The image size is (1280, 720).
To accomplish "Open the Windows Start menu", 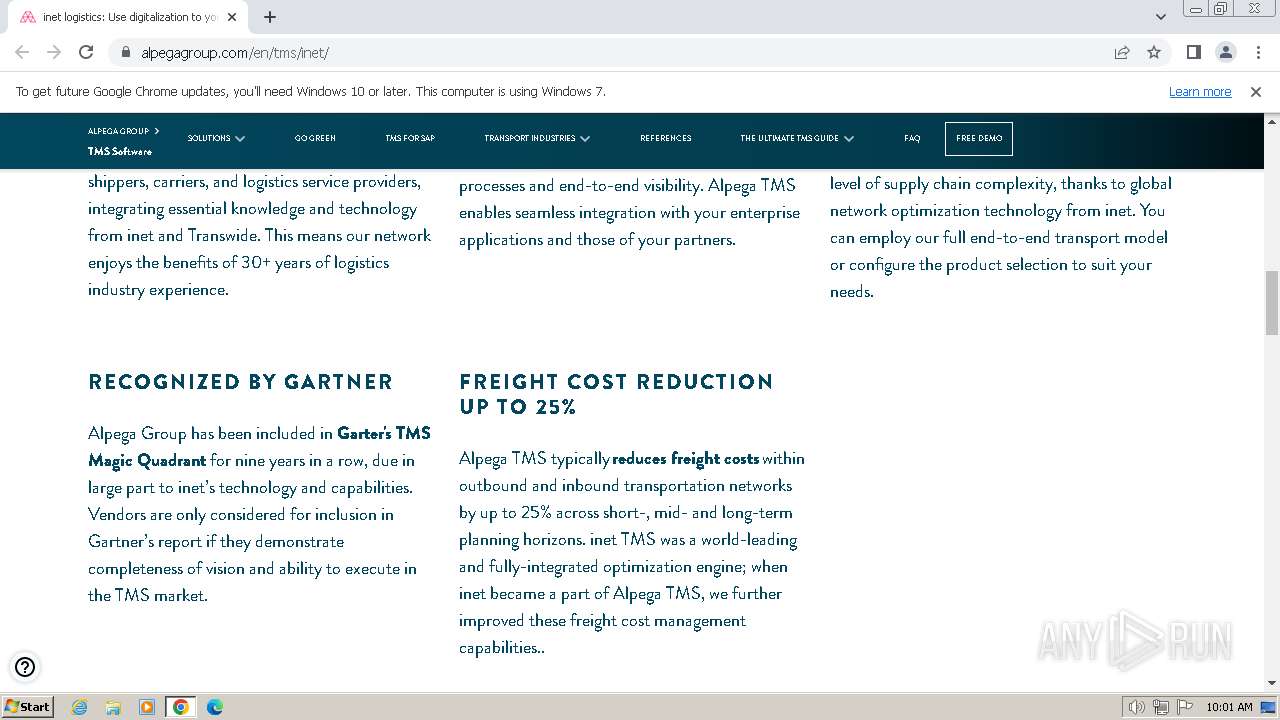I will pyautogui.click(x=28, y=707).
